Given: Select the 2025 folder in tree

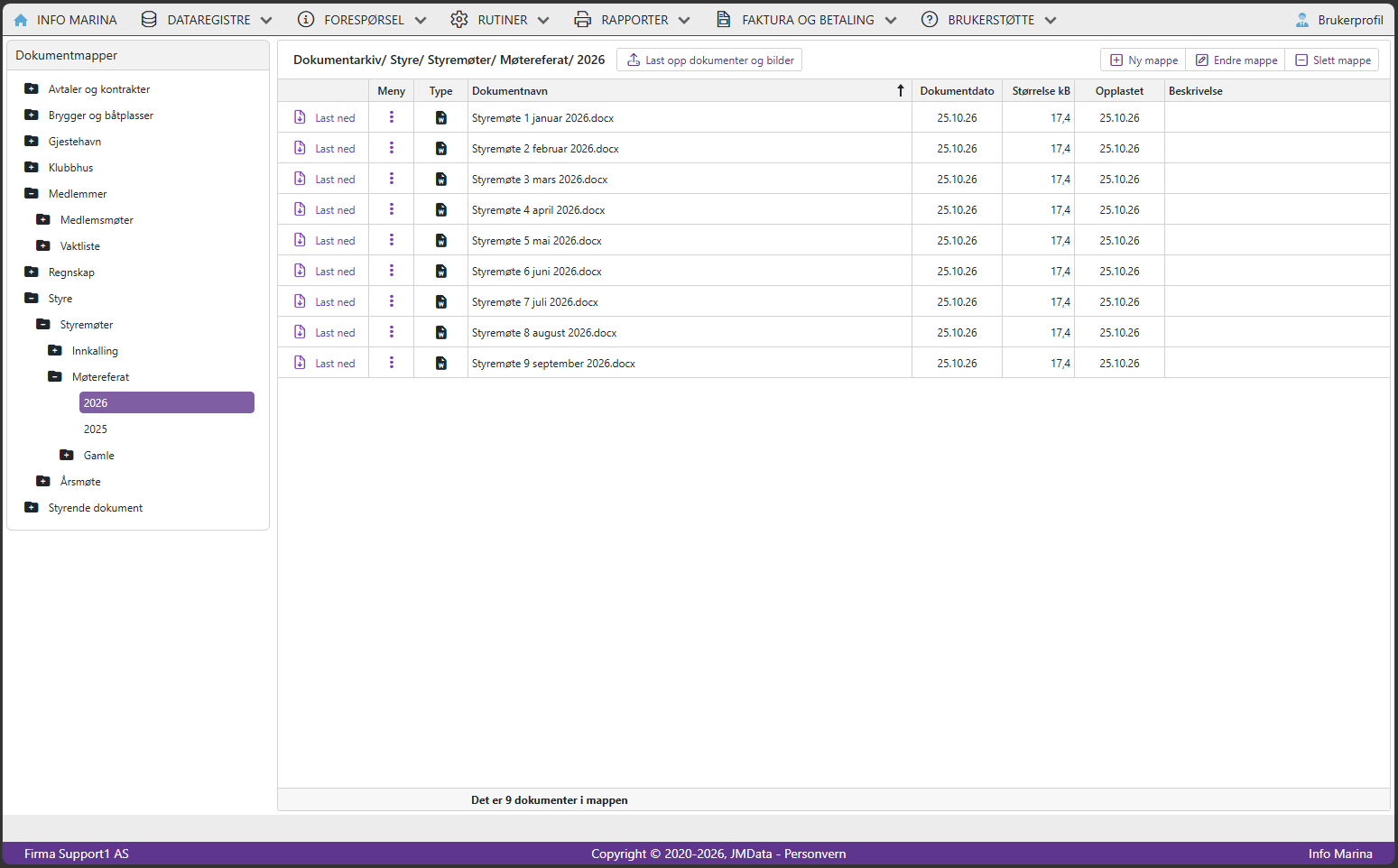Looking at the screenshot, I should (x=96, y=429).
